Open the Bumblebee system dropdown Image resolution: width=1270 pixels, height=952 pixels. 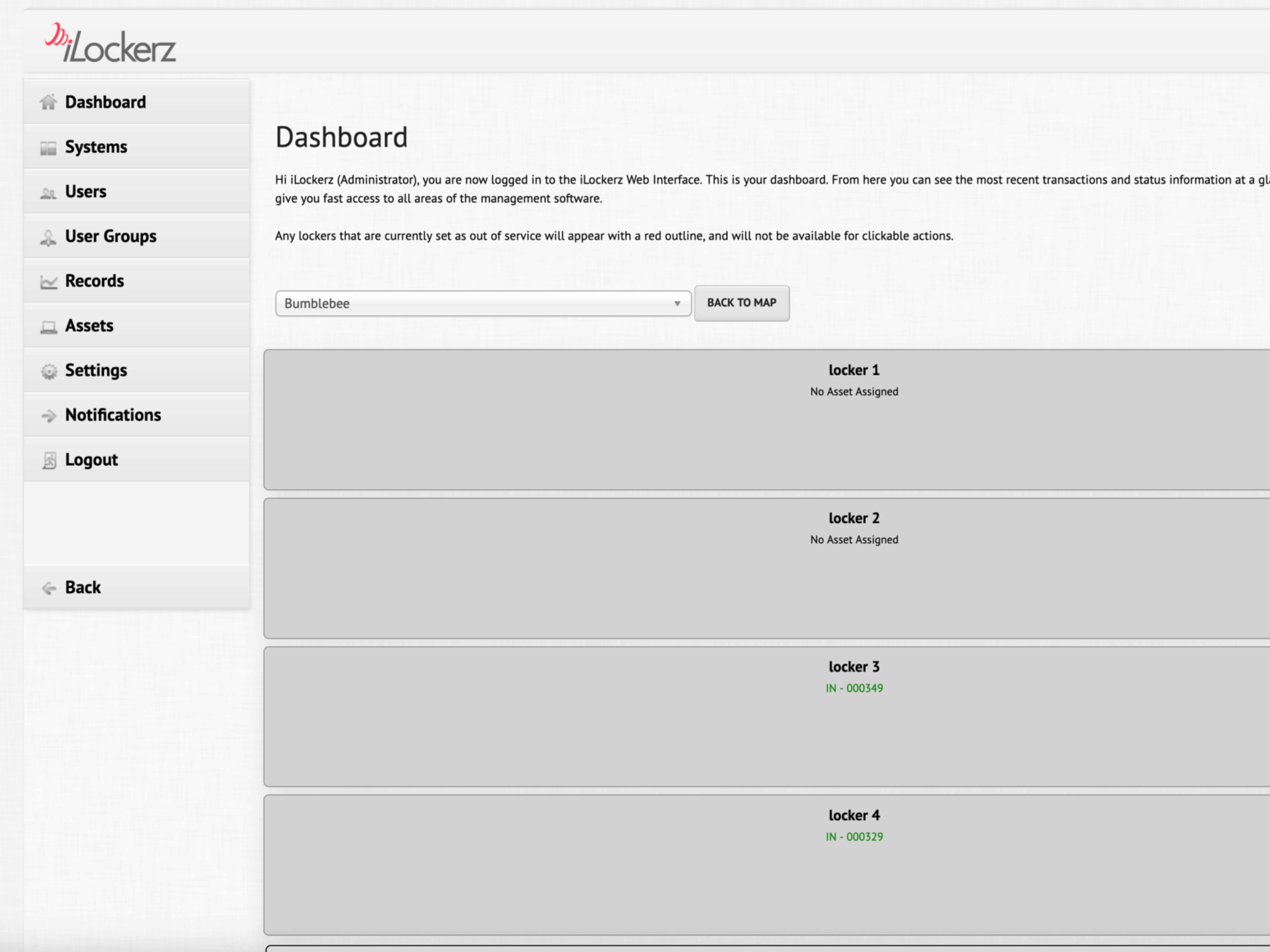tap(482, 303)
